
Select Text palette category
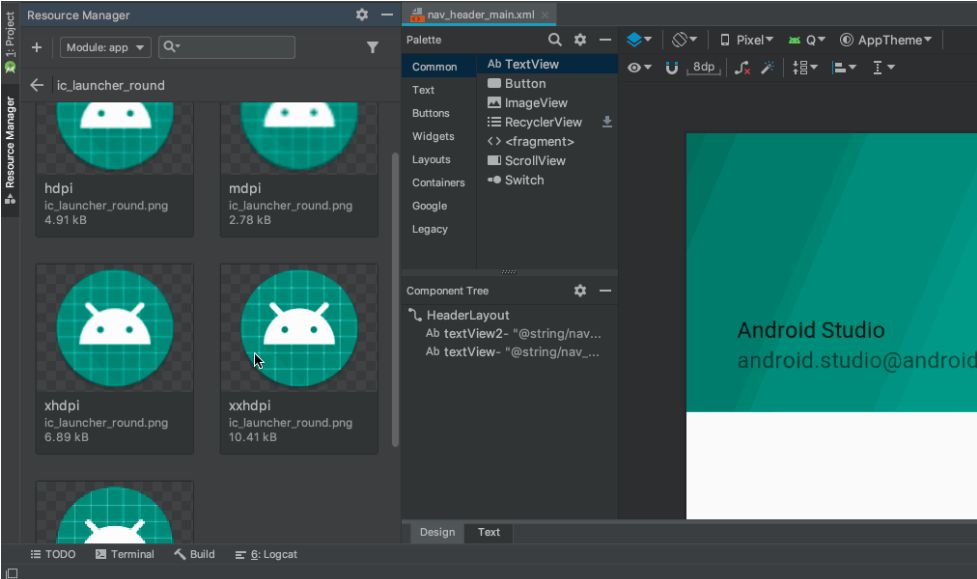423,90
